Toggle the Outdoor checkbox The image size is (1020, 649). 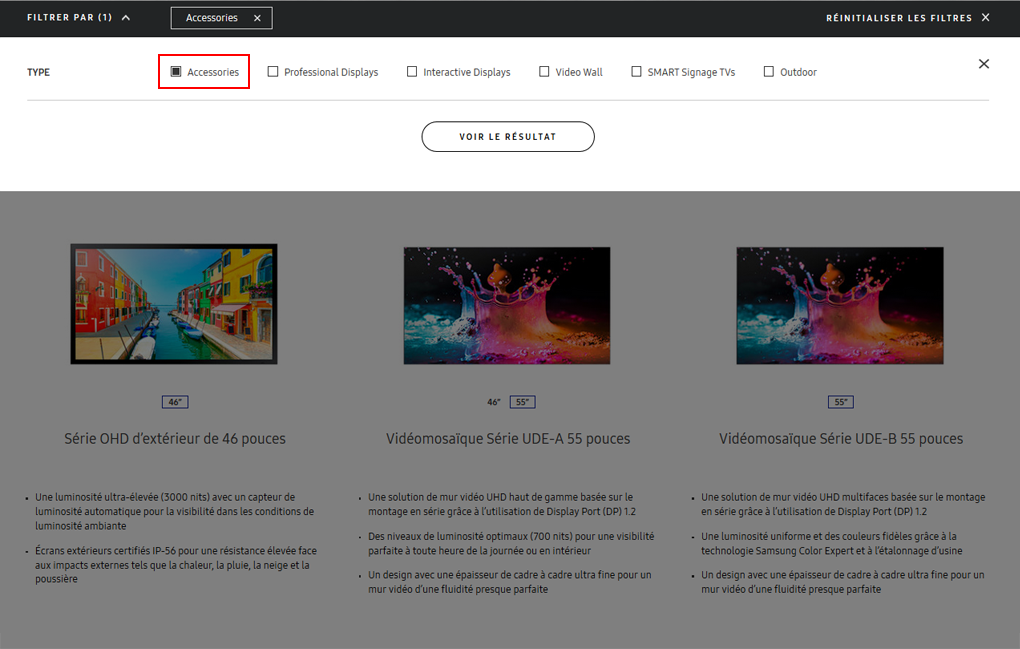point(768,72)
